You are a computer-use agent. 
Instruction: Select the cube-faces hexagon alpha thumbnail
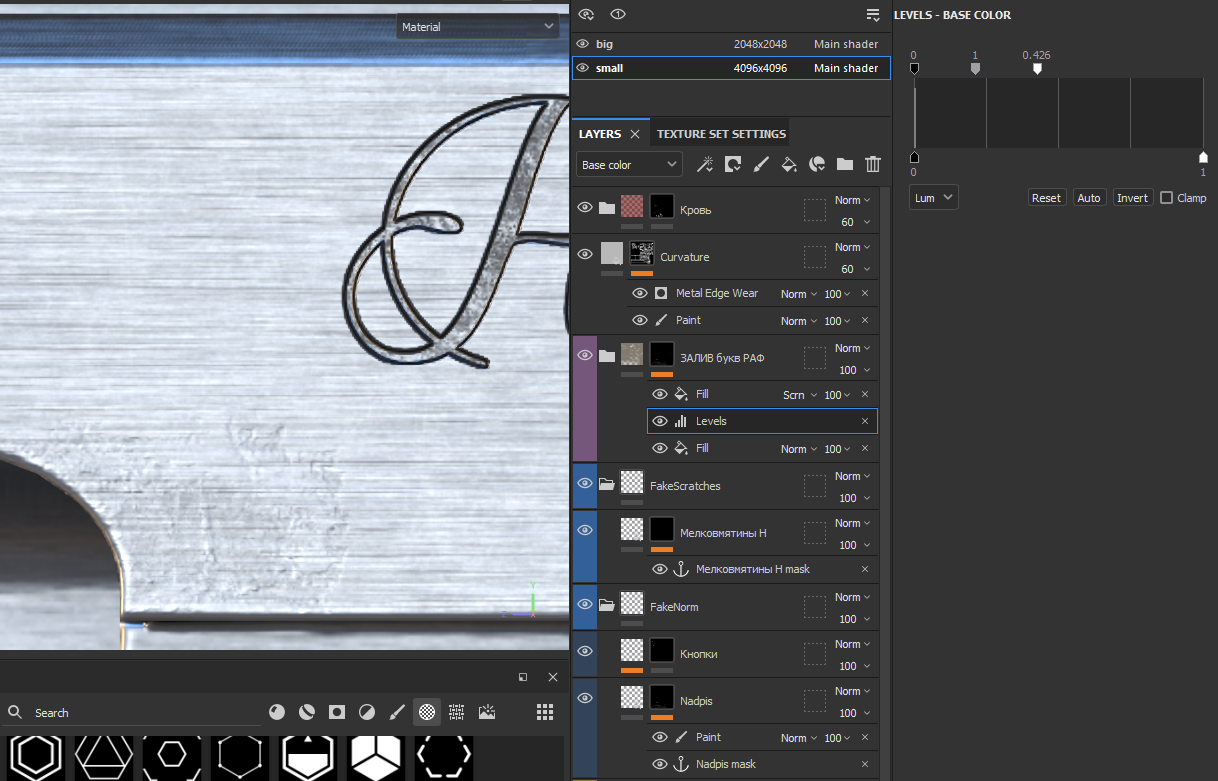tap(374, 757)
